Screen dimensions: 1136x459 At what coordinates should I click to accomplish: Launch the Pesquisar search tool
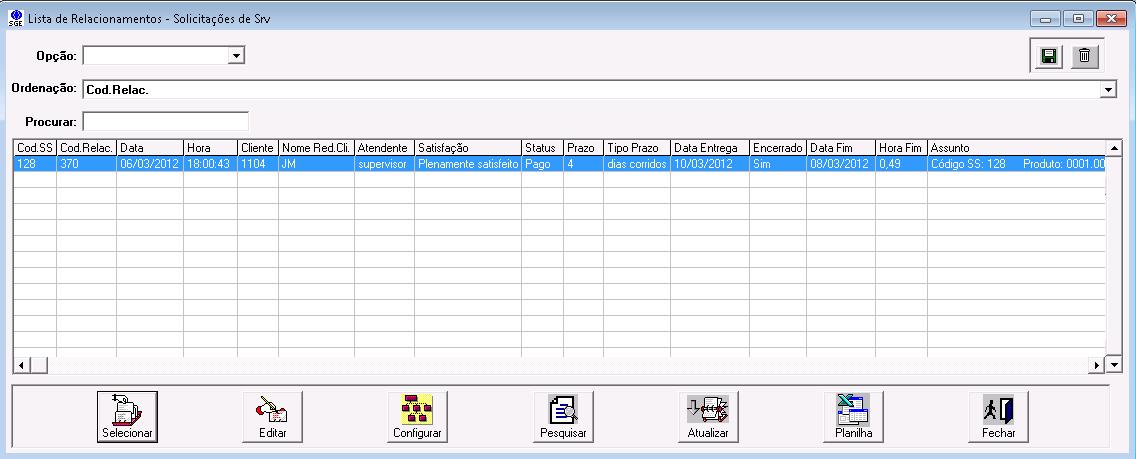point(563,416)
